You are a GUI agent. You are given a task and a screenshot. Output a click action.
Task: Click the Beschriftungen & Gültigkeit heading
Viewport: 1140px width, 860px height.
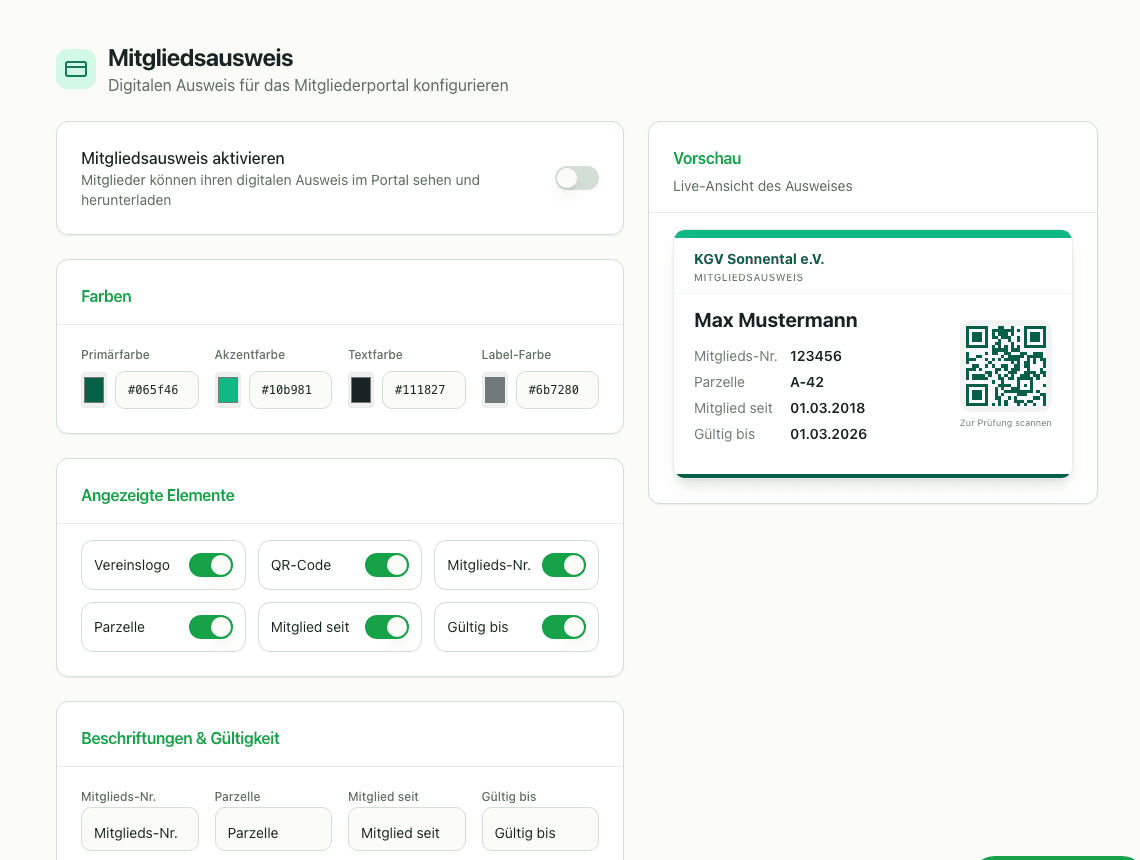click(180, 738)
